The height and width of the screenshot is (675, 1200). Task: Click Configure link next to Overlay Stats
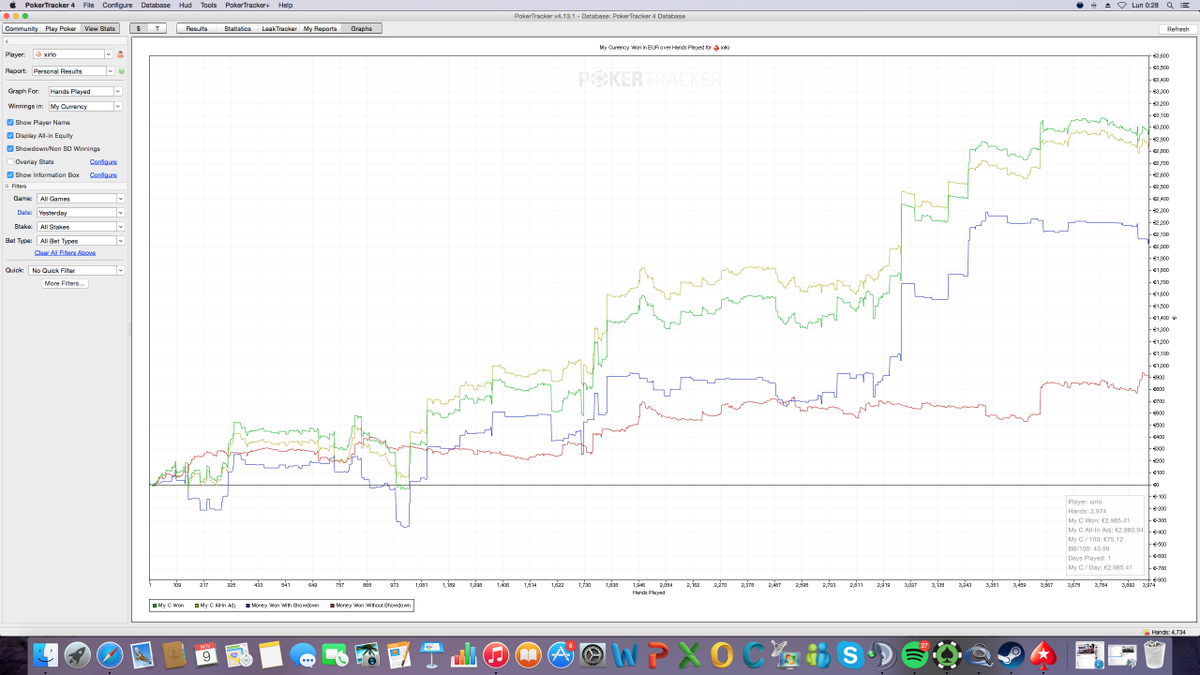click(103, 162)
